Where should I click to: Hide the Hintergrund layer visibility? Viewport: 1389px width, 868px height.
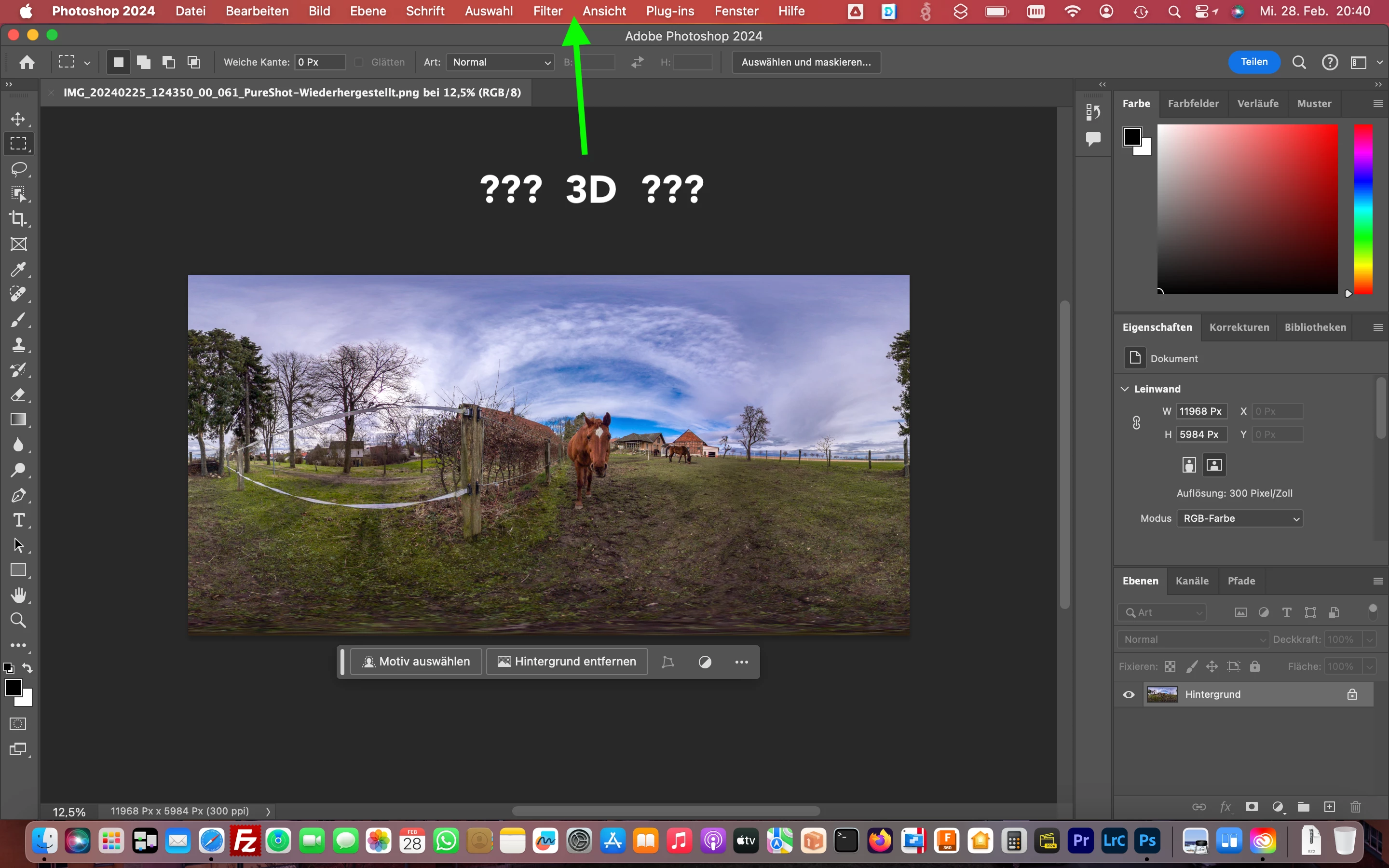click(x=1129, y=694)
